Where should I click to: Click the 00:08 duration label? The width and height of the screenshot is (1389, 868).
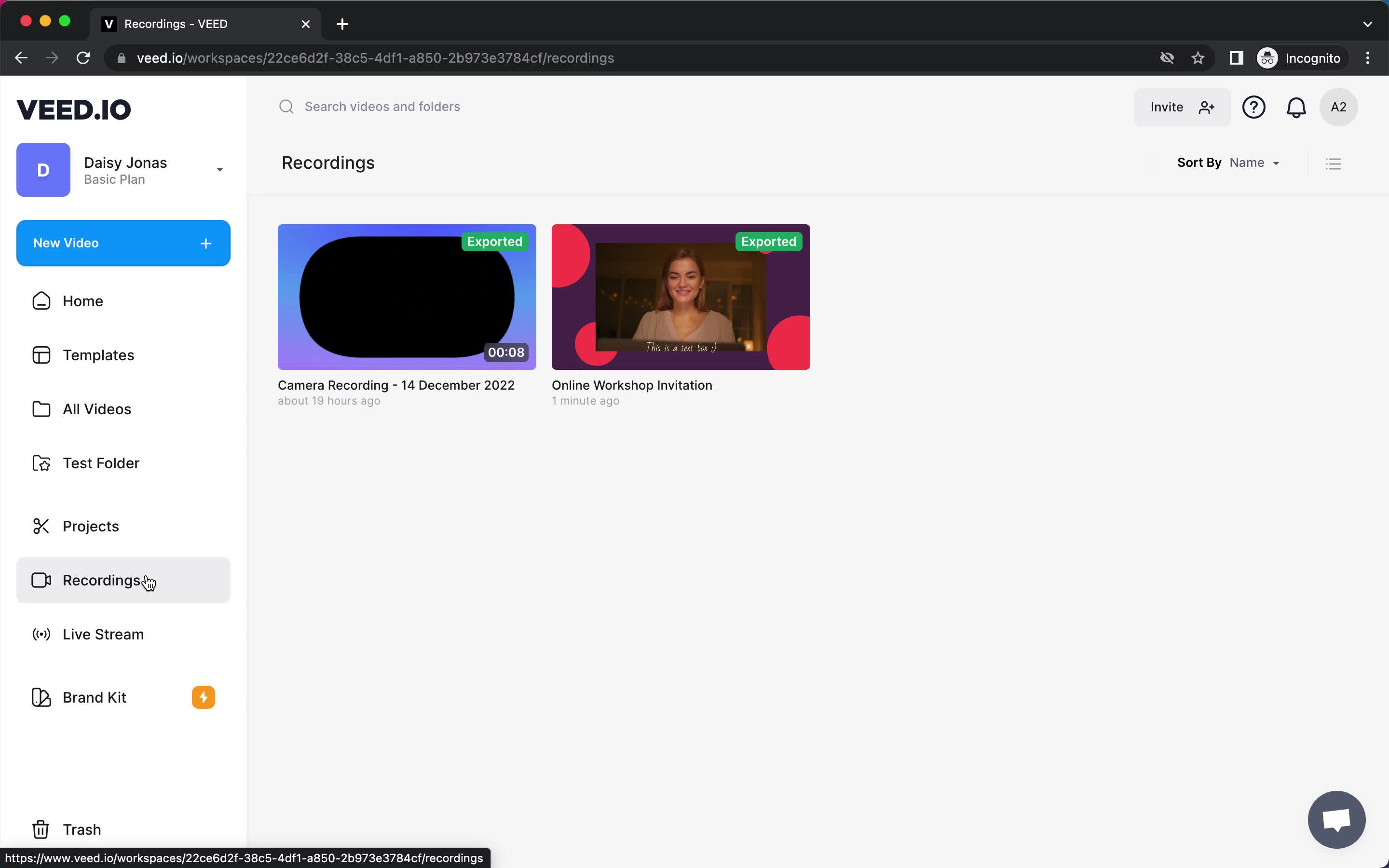coord(505,353)
